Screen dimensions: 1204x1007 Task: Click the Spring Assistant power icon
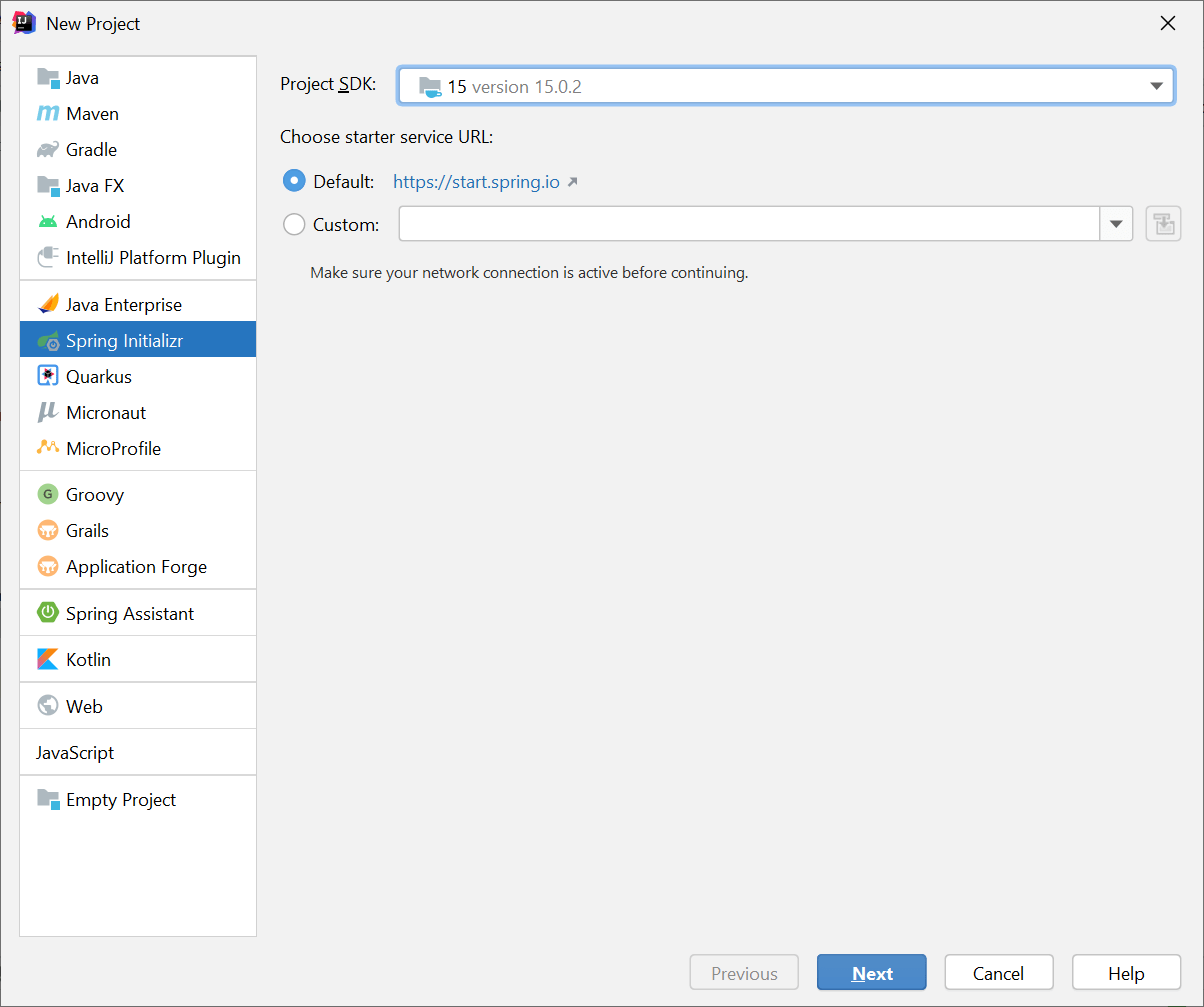tap(48, 614)
